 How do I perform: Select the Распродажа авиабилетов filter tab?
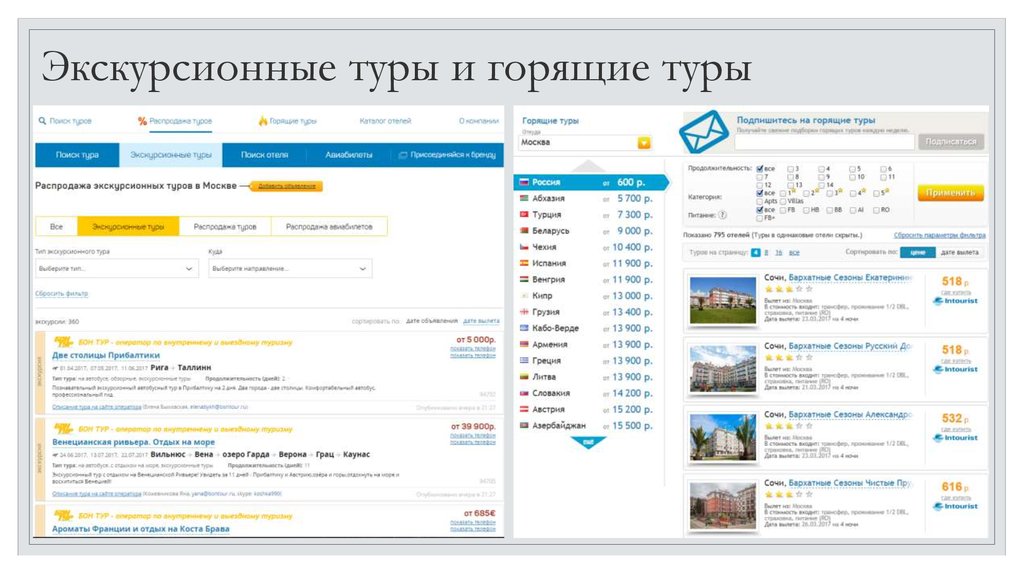coord(329,227)
